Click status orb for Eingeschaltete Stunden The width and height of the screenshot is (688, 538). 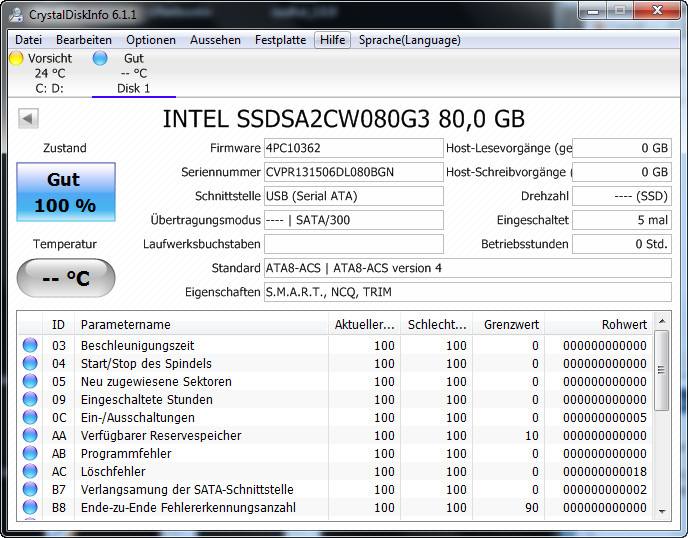30,399
